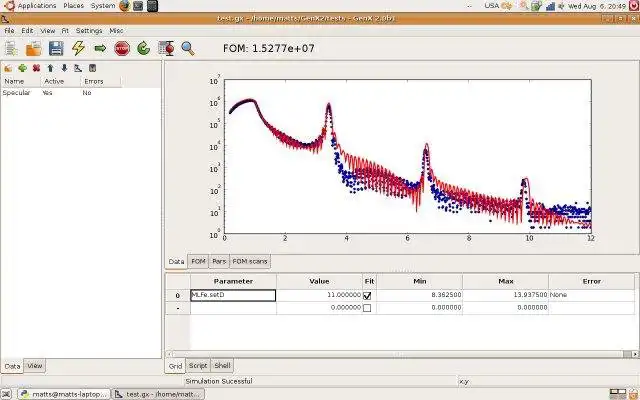Image resolution: width=640 pixels, height=400 pixels.
Task: Activate the magnifier zoom tool
Action: pyautogui.click(x=188, y=49)
